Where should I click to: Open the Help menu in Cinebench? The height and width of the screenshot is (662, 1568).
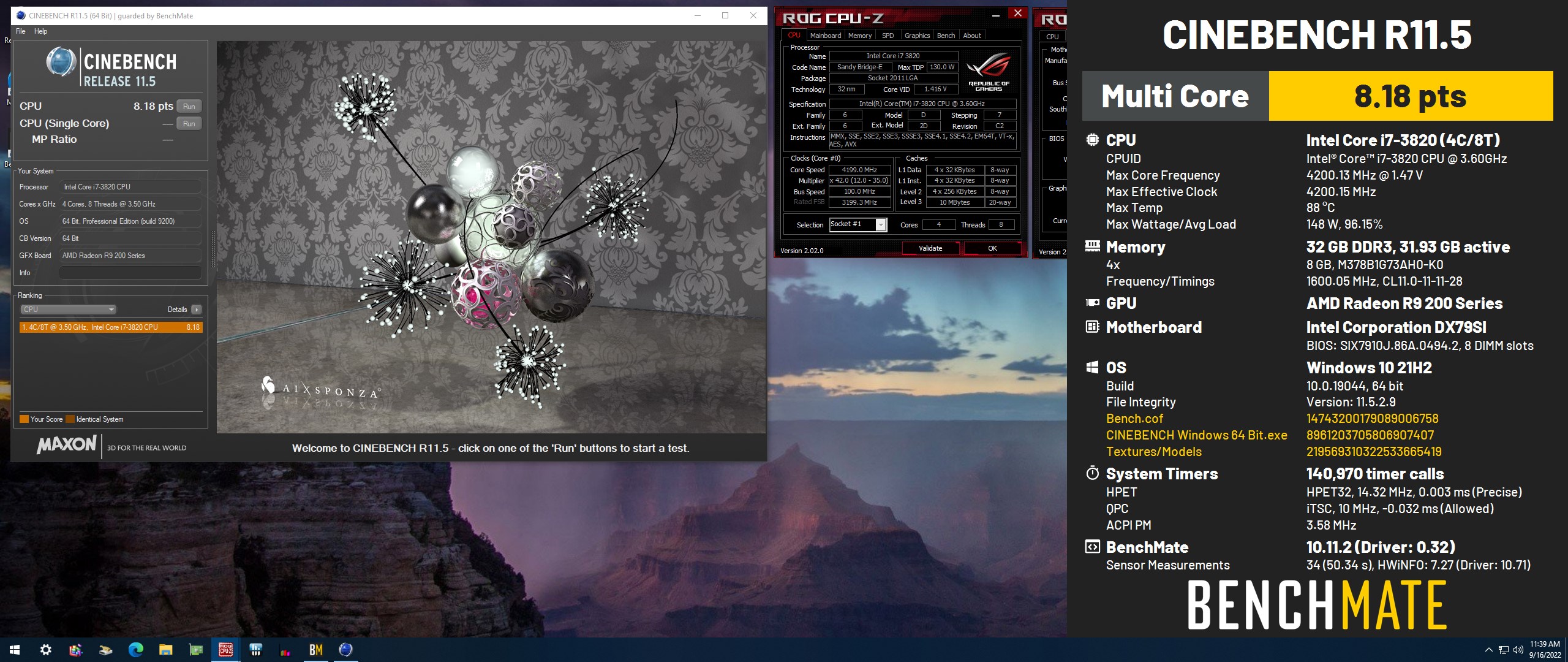(40, 31)
